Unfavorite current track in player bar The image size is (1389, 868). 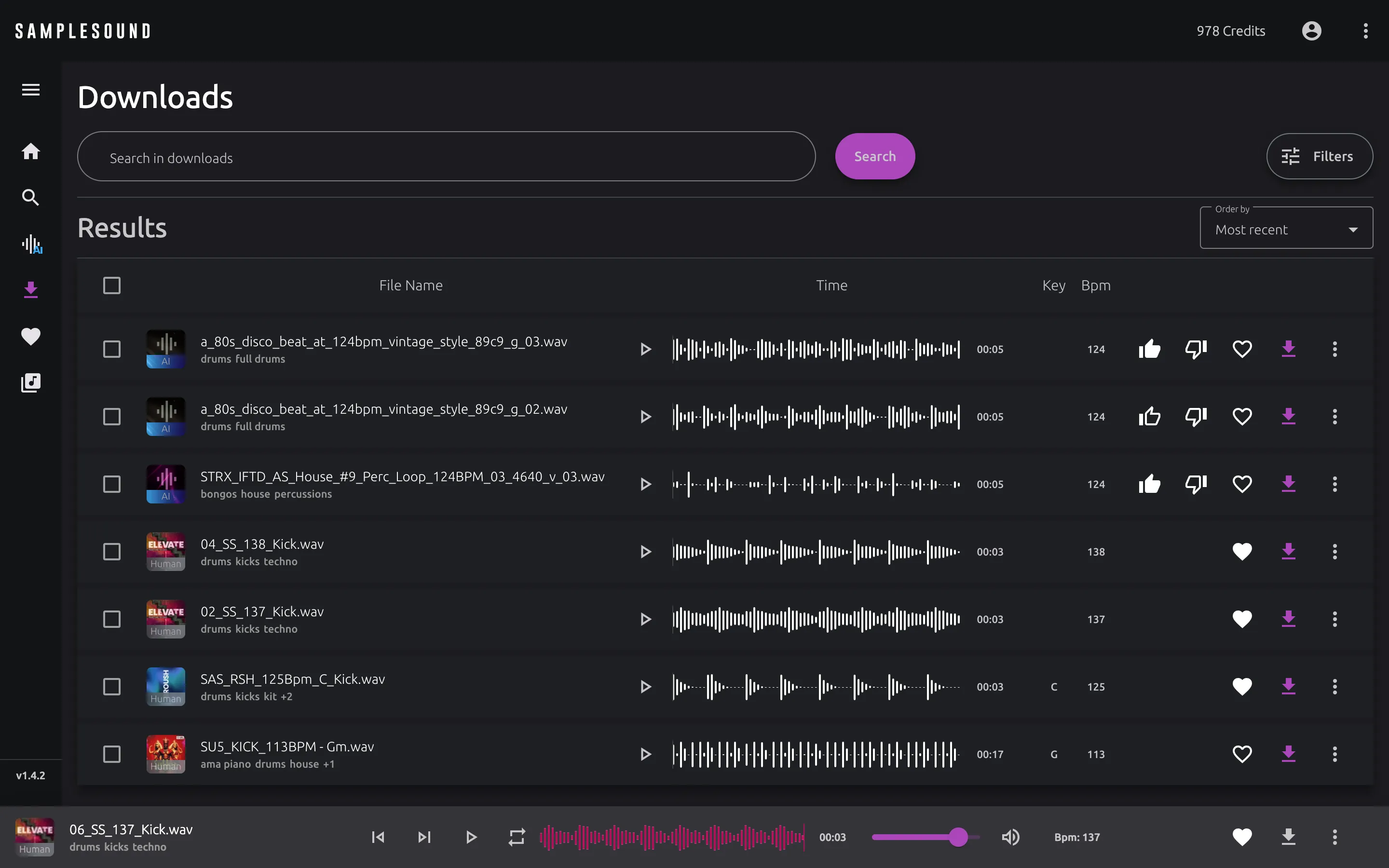click(x=1242, y=837)
